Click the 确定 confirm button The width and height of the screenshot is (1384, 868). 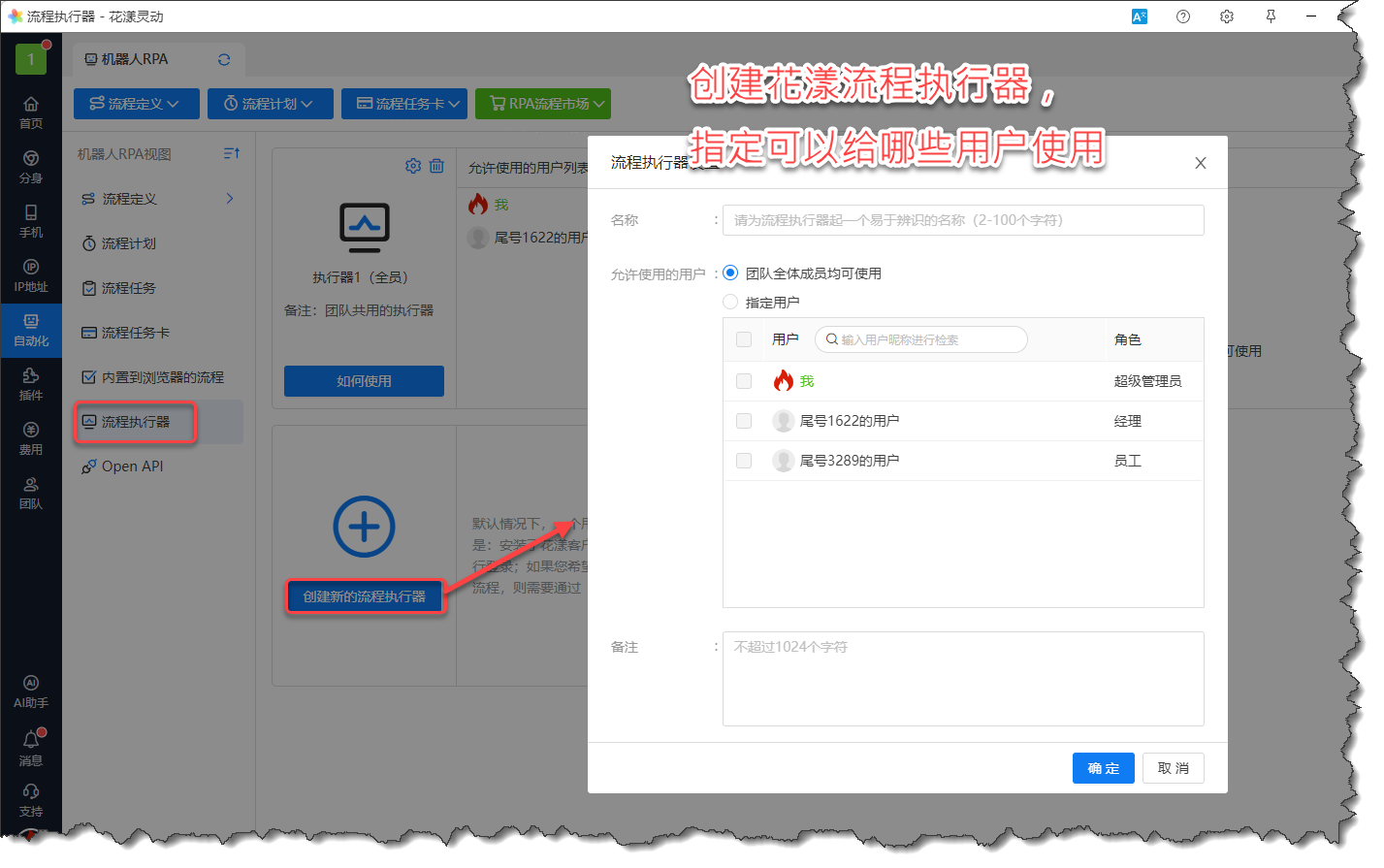pos(1103,768)
